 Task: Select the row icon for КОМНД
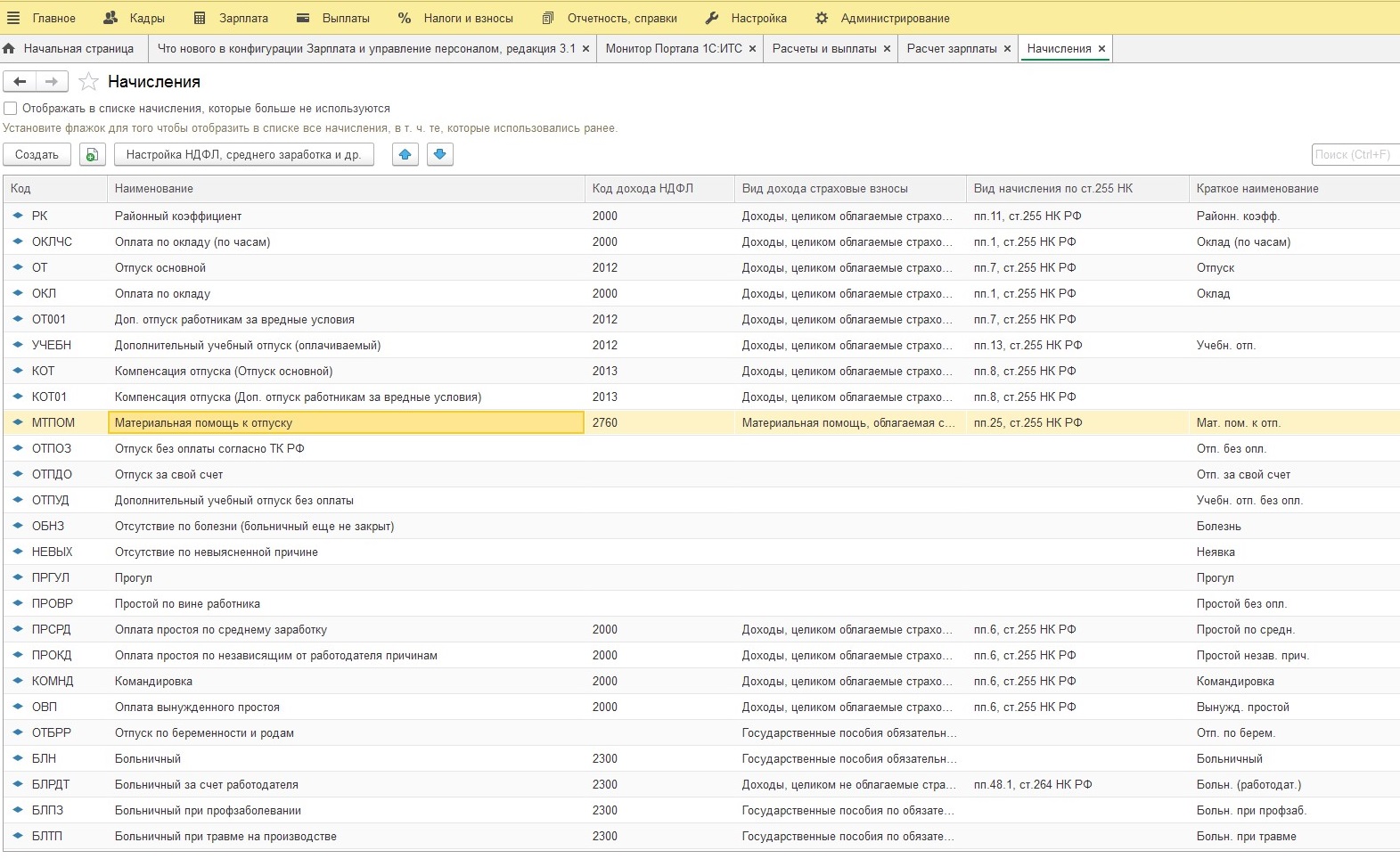18,681
